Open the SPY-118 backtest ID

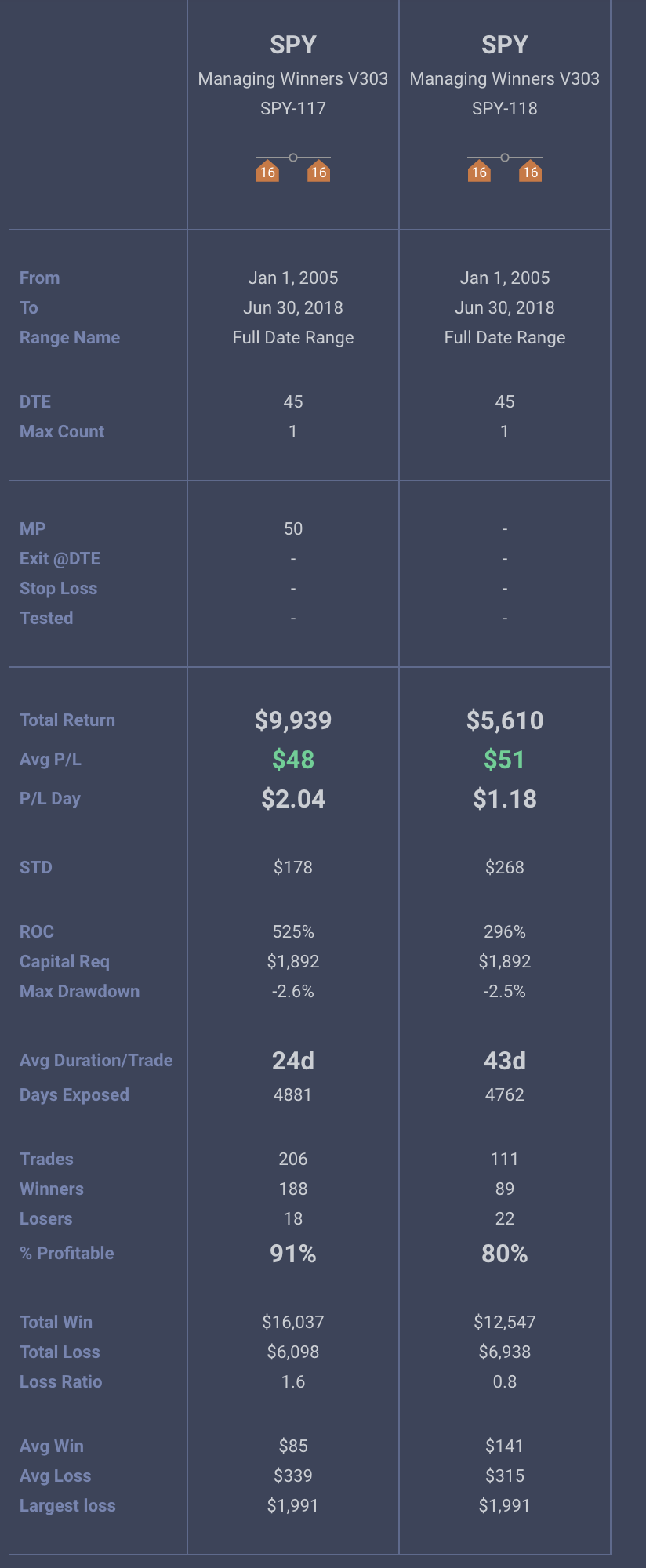pyautogui.click(x=505, y=108)
